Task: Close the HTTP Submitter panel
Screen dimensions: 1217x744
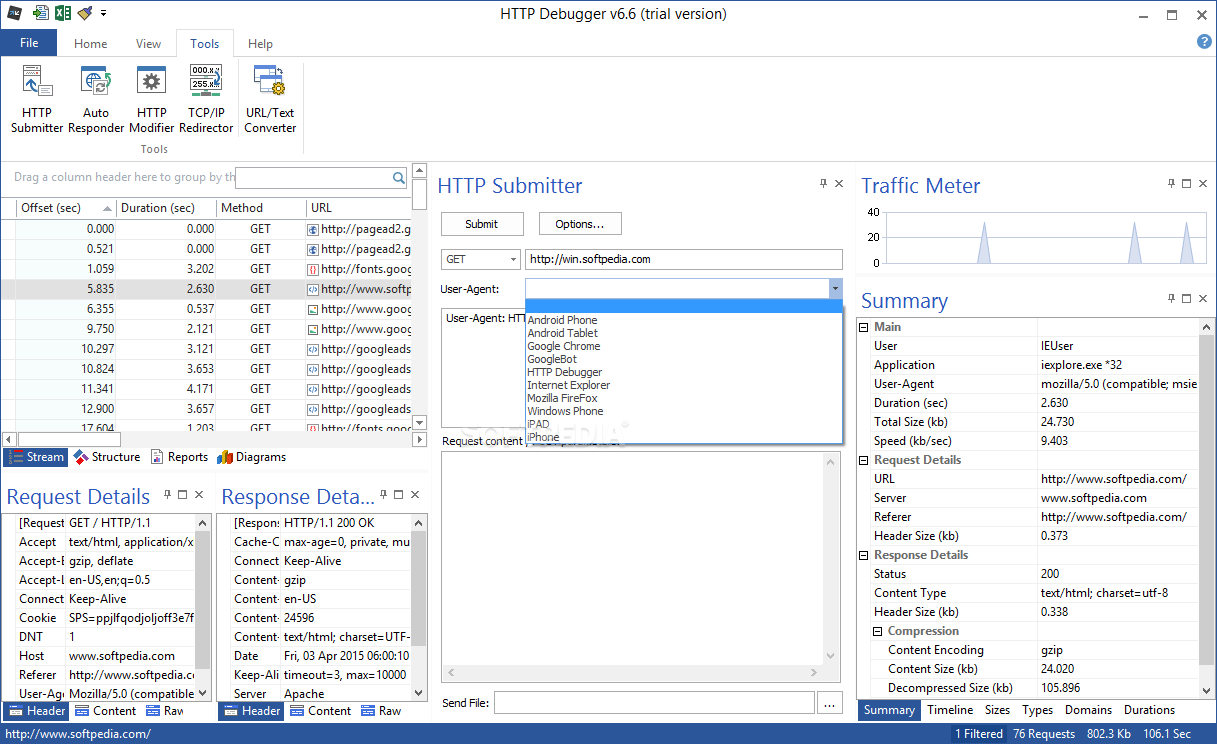Action: click(839, 184)
